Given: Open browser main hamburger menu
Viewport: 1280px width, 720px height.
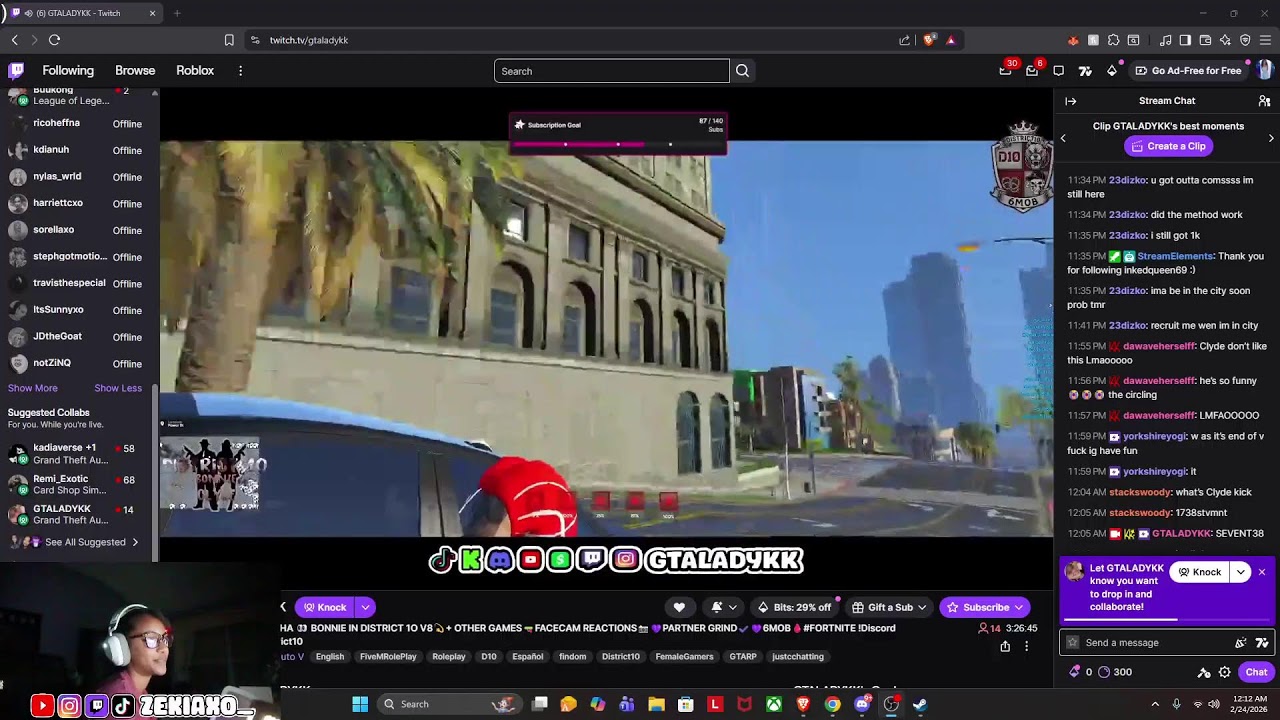Looking at the screenshot, I should (x=1265, y=40).
